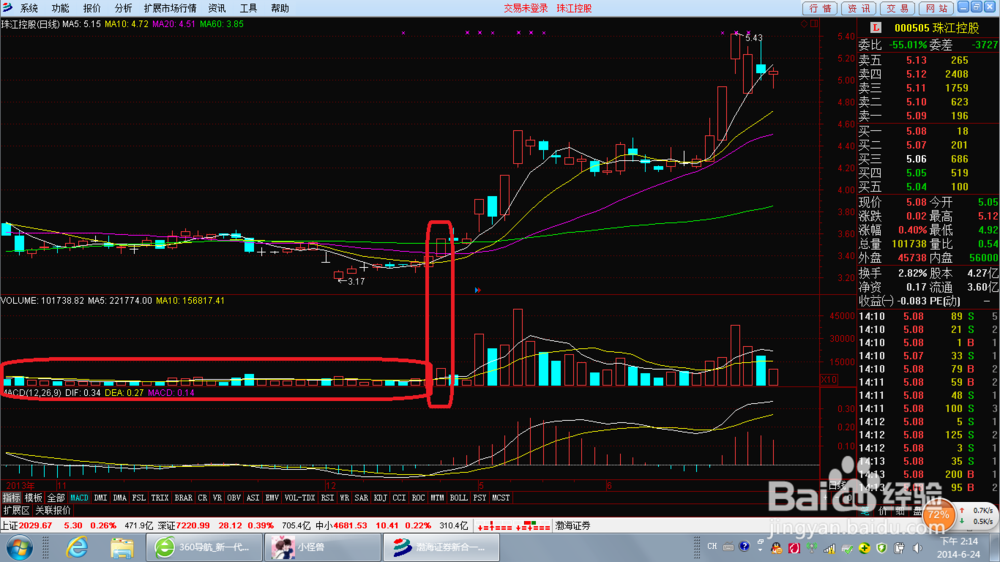Switch to the CR indicator

202,498
